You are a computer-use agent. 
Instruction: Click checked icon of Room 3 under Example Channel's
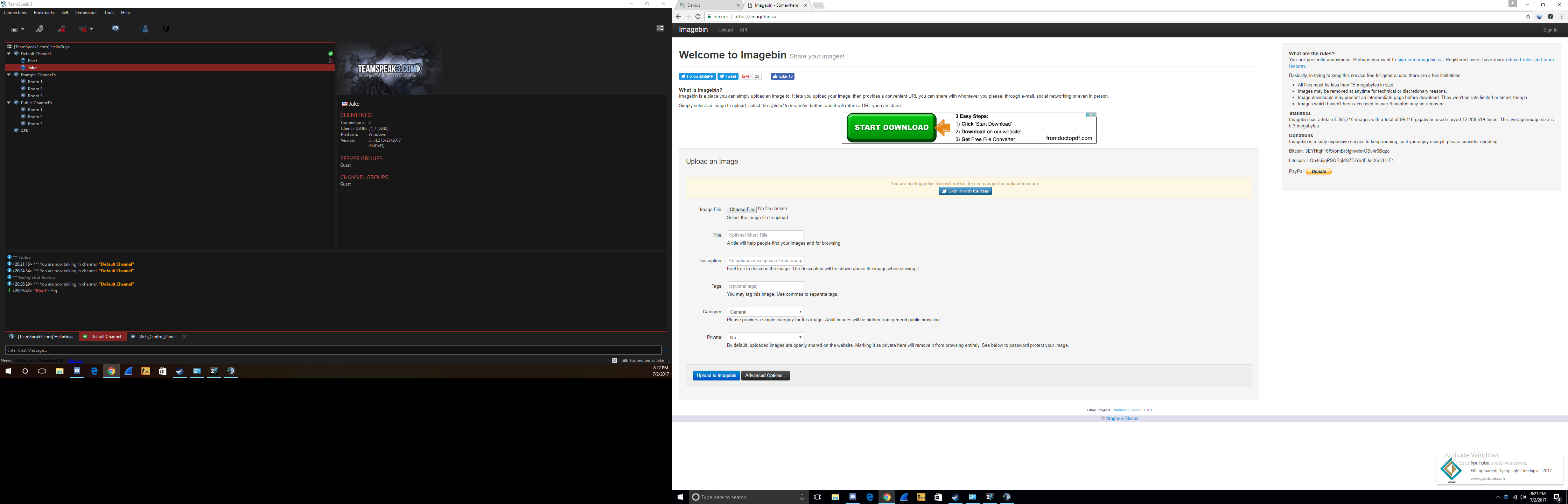pyautogui.click(x=23, y=96)
